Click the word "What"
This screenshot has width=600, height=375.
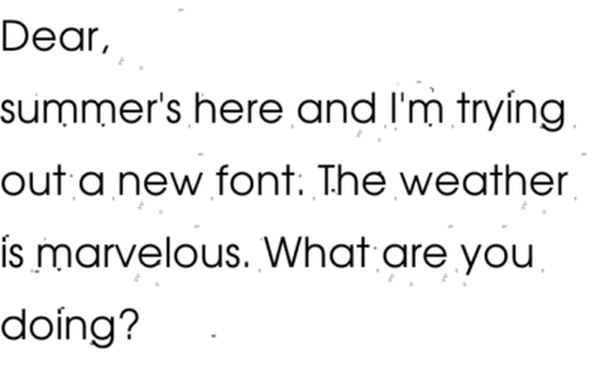(x=318, y=253)
